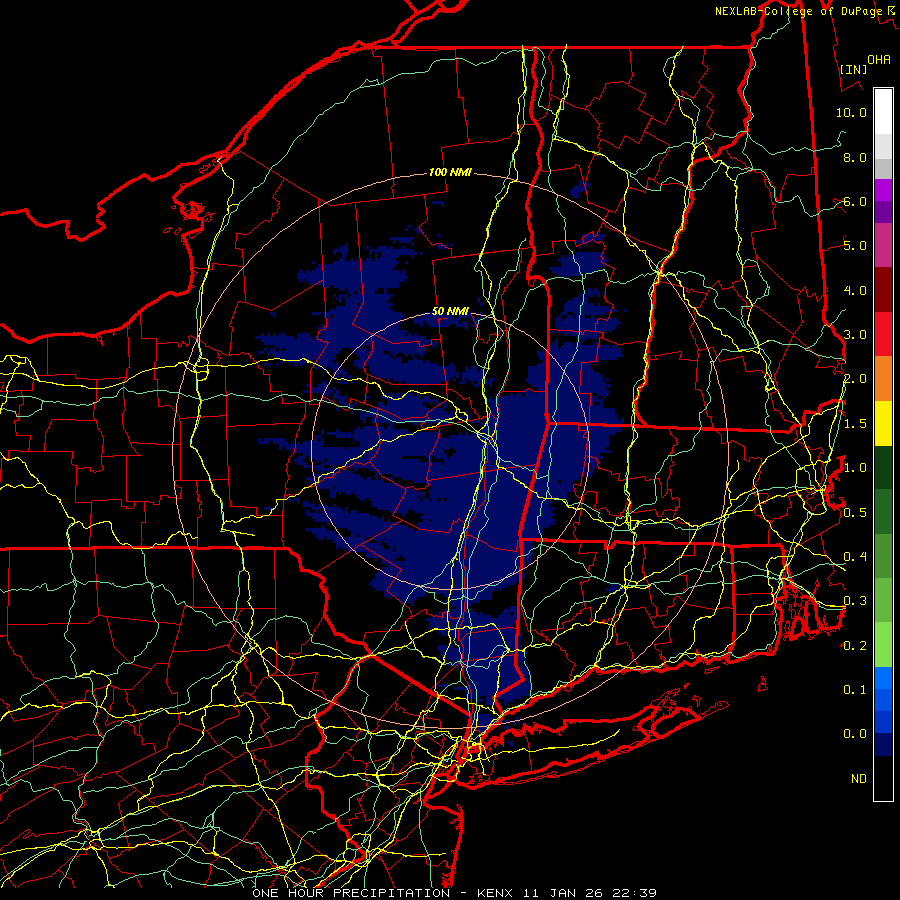
Task: Click the black ND legend swatch
Action: tap(883, 778)
